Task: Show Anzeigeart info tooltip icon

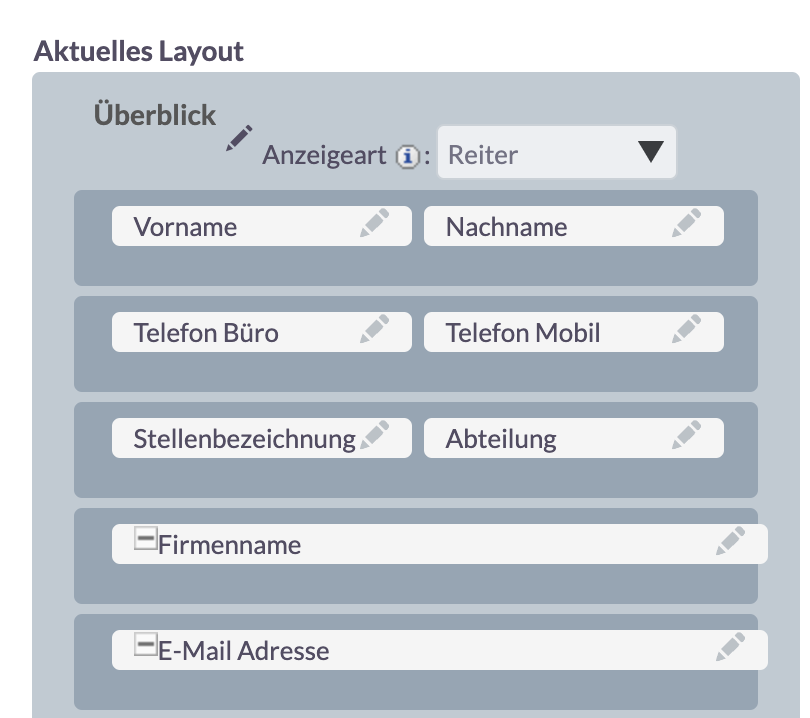Action: point(408,157)
